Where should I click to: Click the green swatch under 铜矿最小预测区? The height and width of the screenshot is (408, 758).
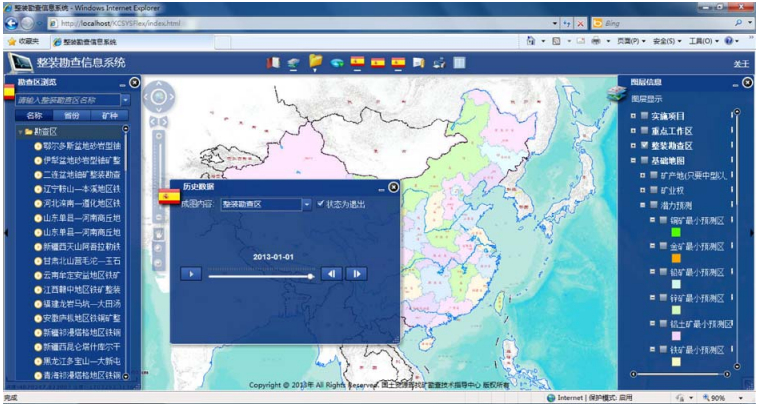(676, 233)
